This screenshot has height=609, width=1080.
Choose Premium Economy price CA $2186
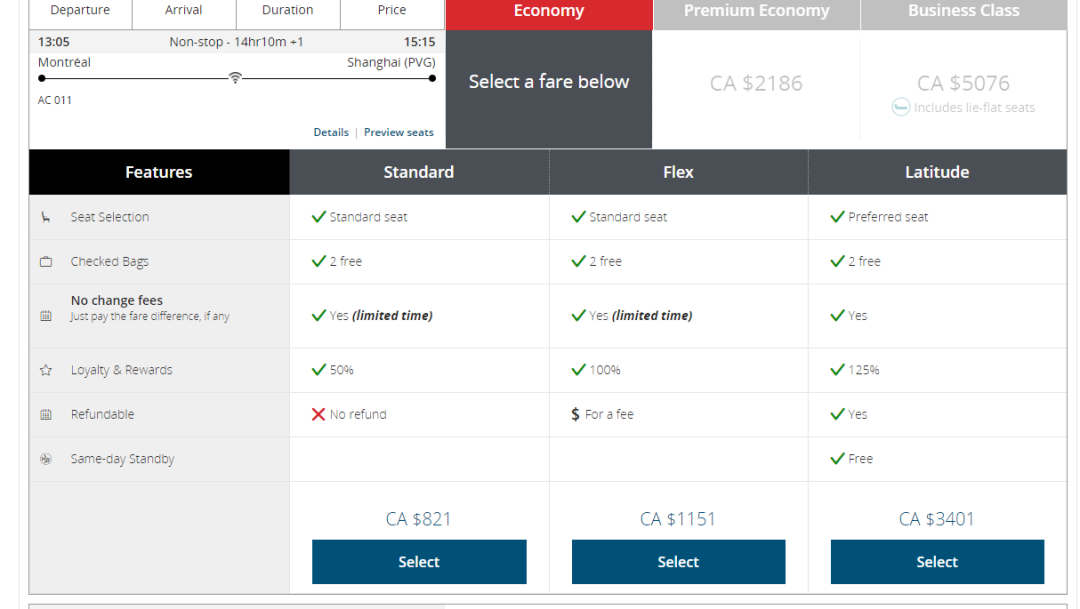click(x=756, y=83)
